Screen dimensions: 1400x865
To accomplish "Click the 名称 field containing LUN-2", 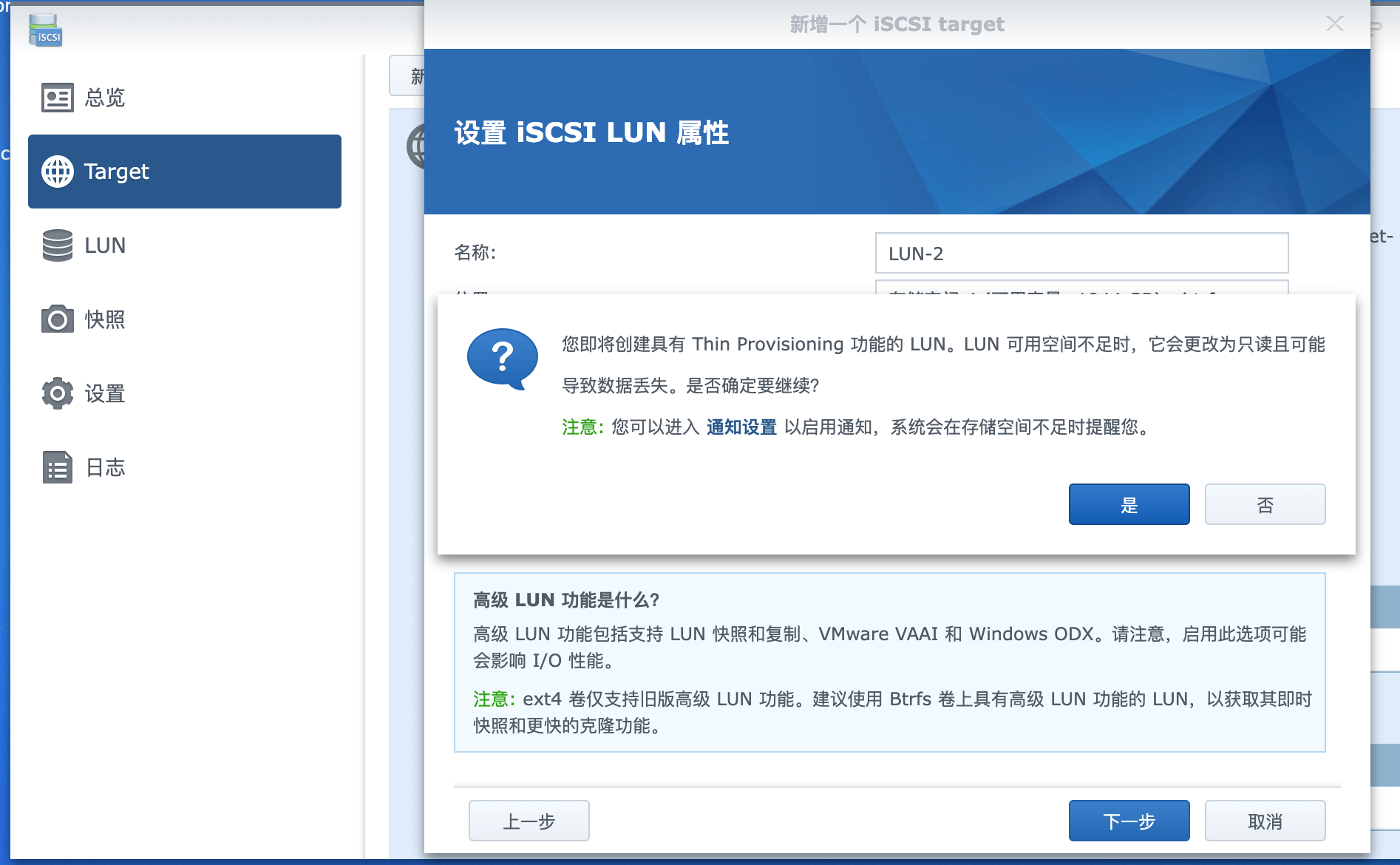I will tap(1081, 254).
